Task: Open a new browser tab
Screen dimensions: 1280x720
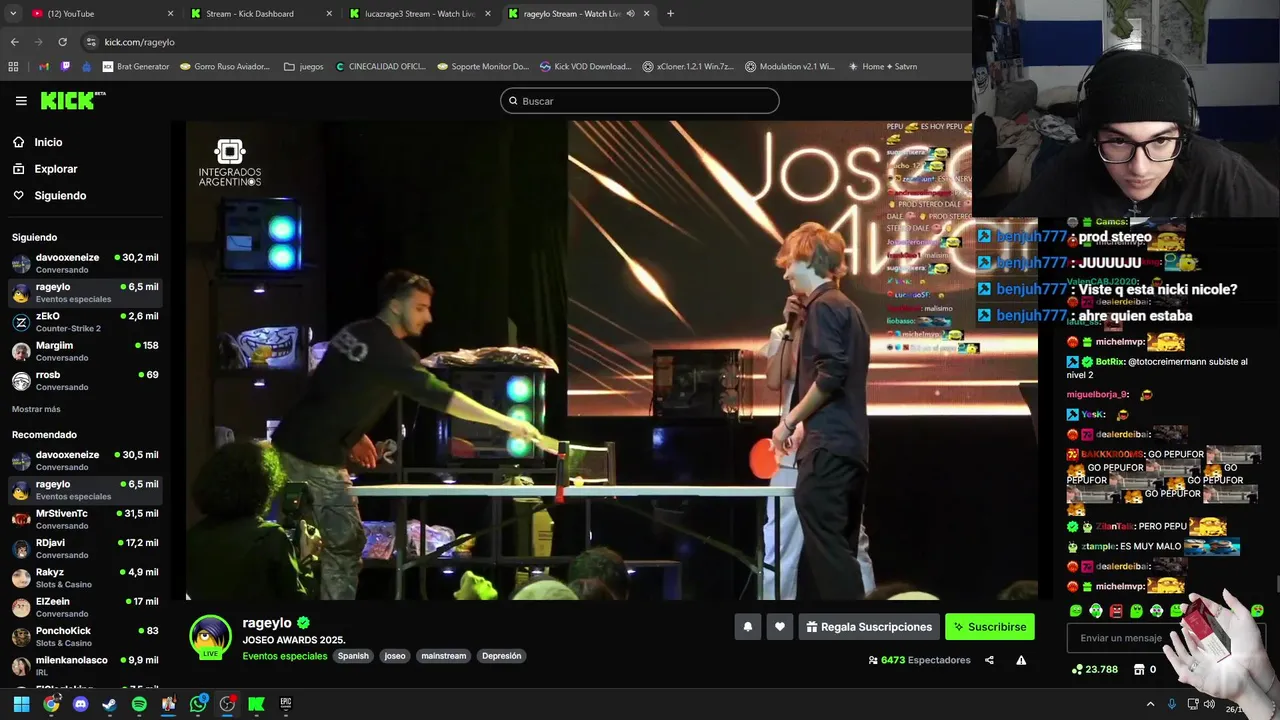Action: pos(670,14)
